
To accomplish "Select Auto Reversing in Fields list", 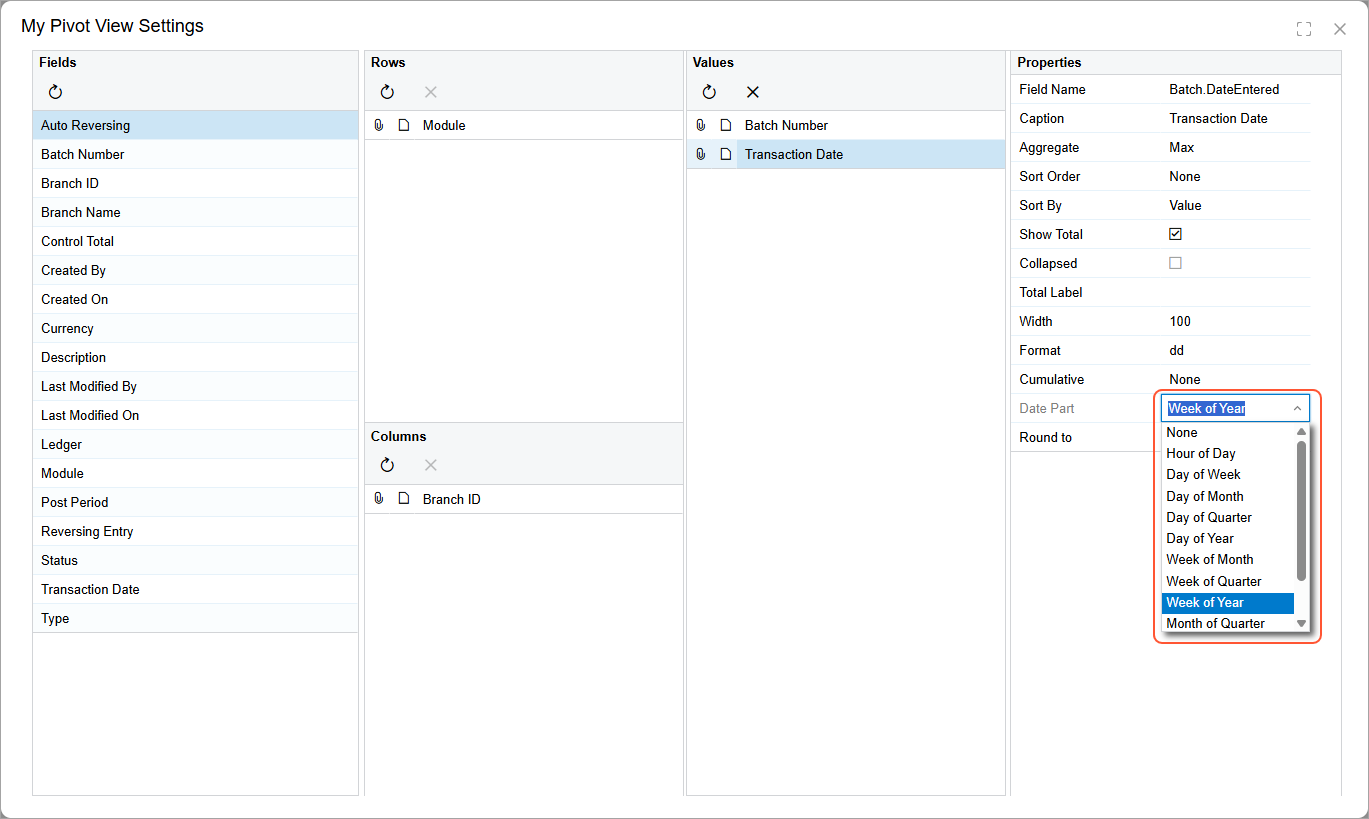I will click(x=195, y=125).
